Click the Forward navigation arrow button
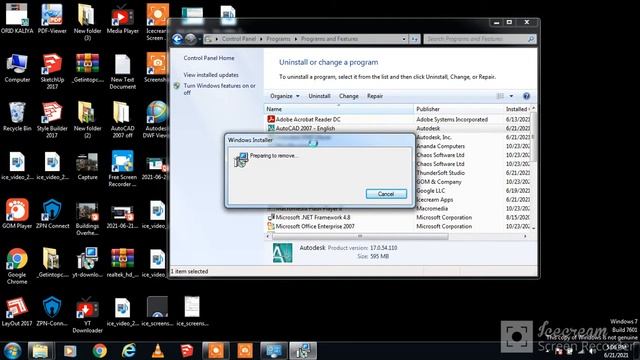Image resolution: width=640 pixels, height=360 pixels. 190,39
